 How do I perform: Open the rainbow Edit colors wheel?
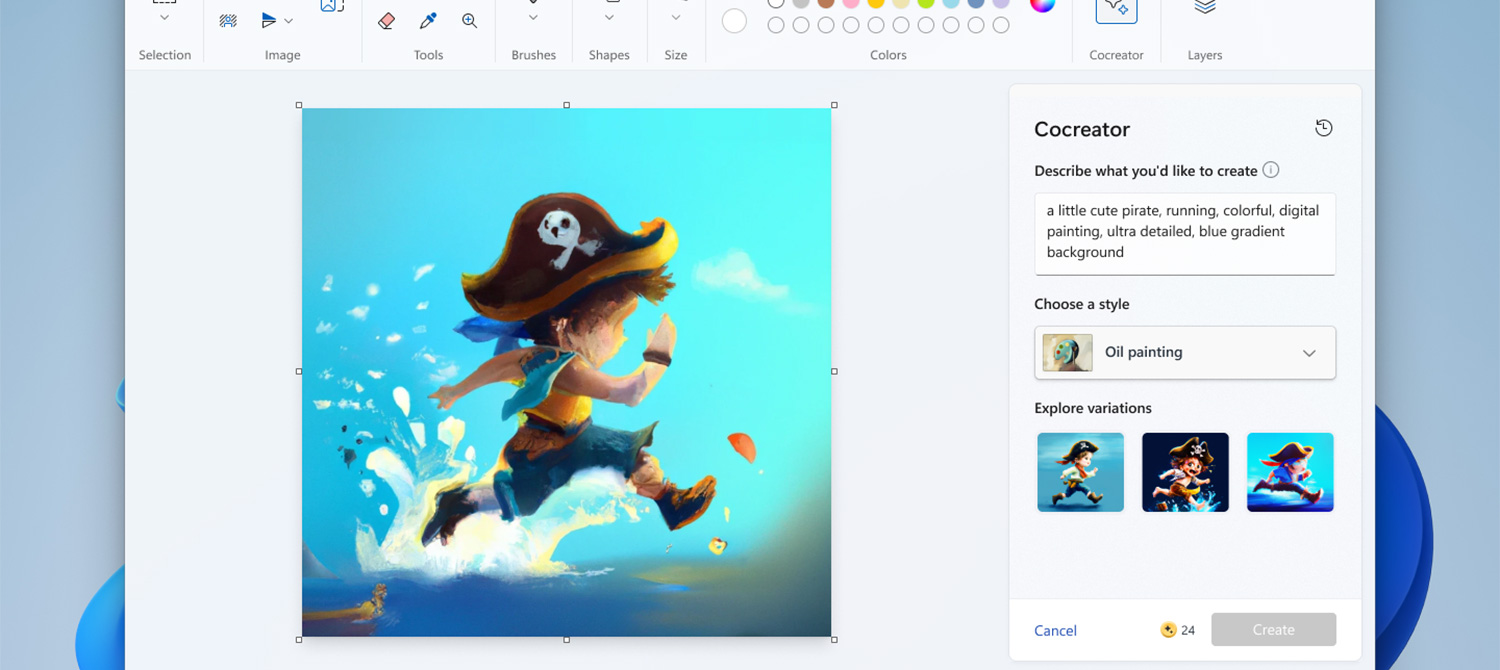pos(1042,5)
